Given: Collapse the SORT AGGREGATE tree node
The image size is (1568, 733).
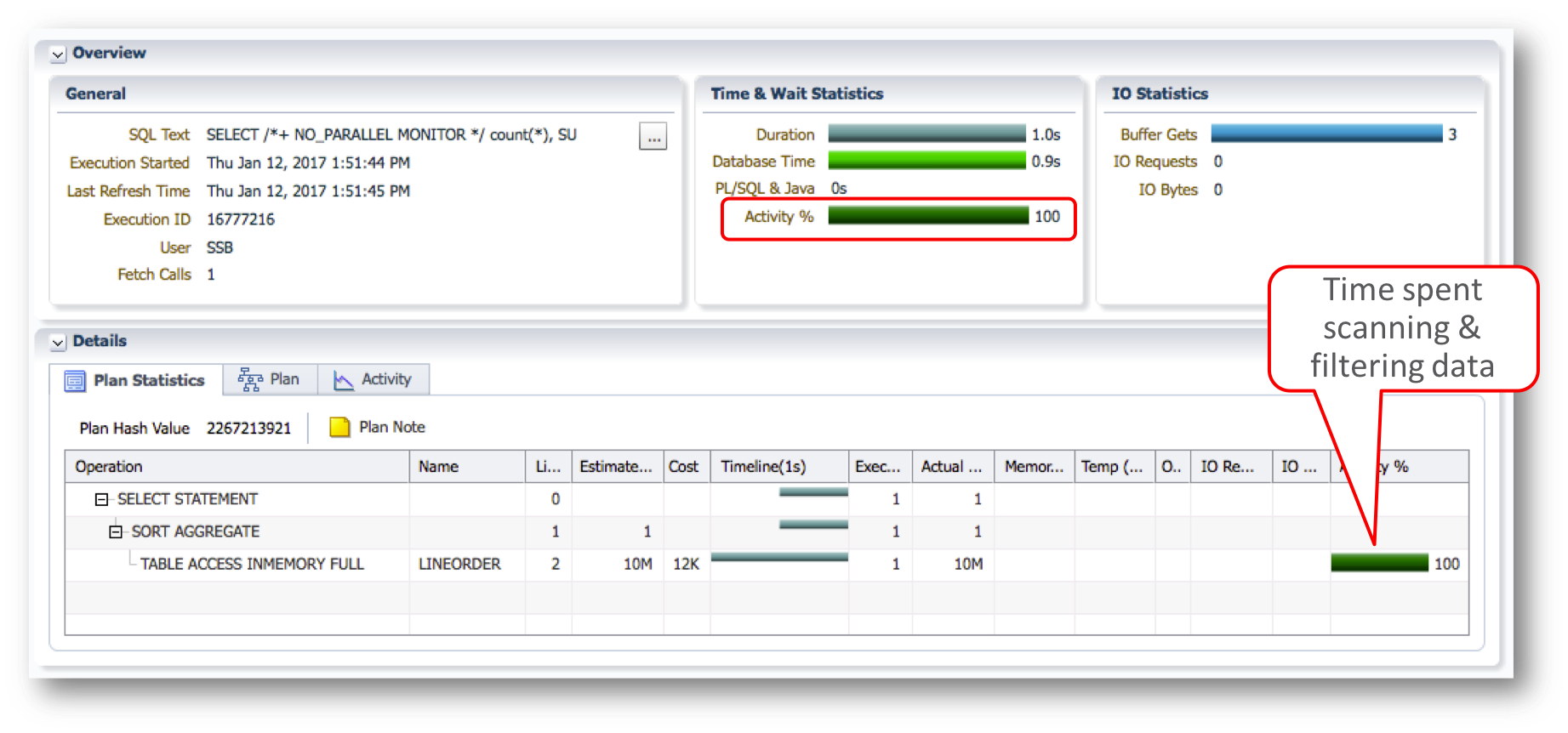Looking at the screenshot, I should click(x=116, y=532).
